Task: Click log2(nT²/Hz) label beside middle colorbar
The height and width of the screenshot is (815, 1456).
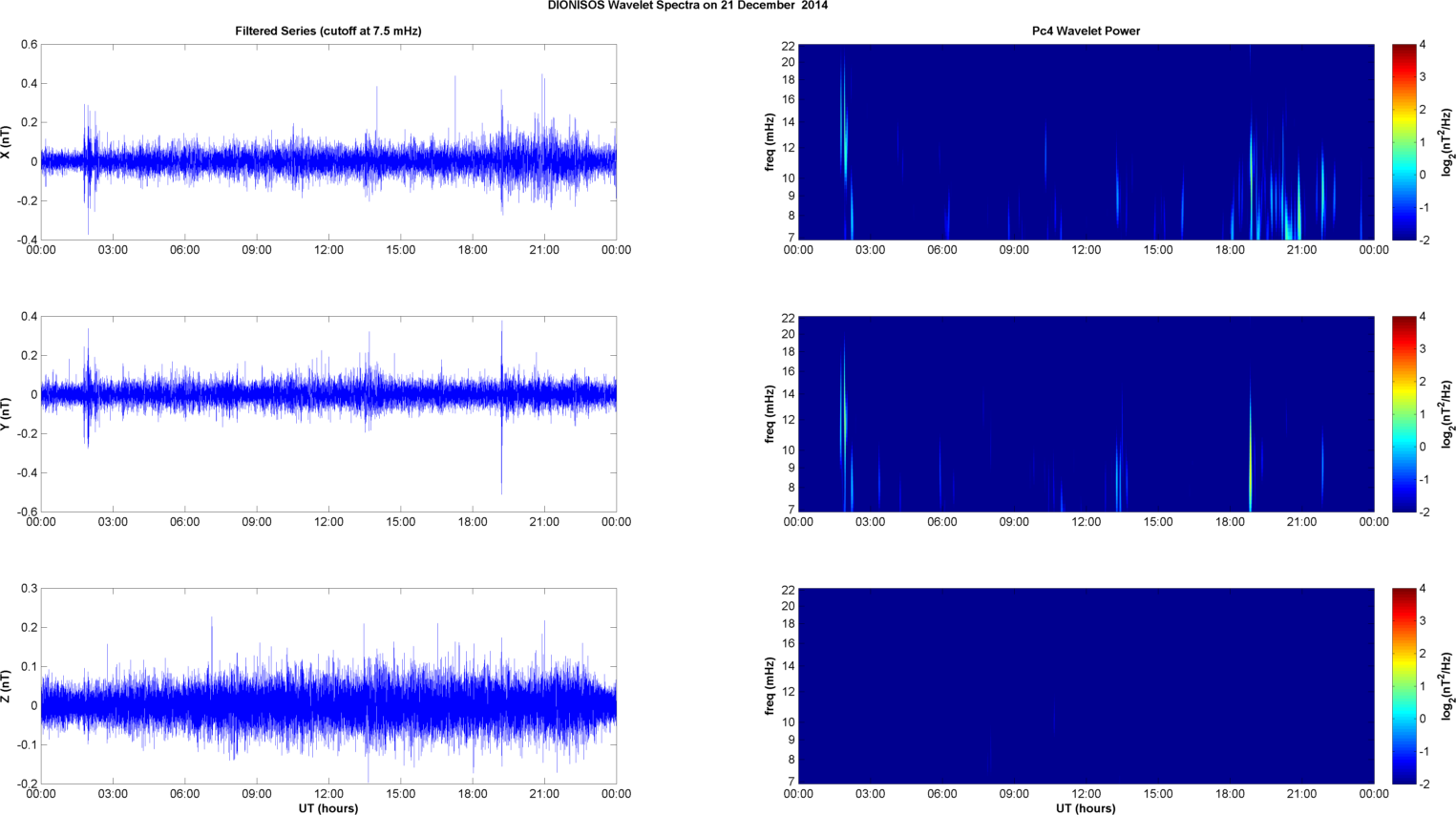Action: pos(1447,413)
